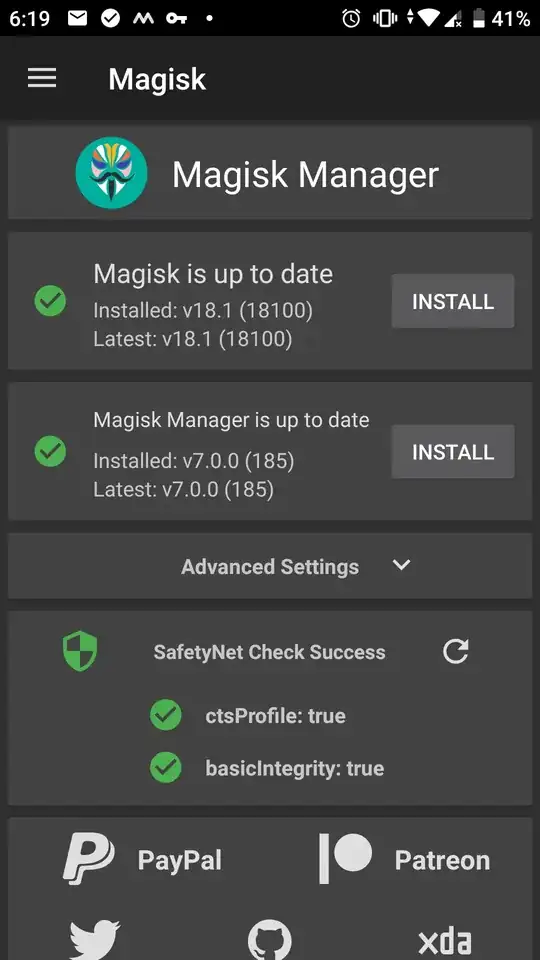Open the hamburger navigation menu
Image resolution: width=540 pixels, height=960 pixels.
click(x=42, y=78)
